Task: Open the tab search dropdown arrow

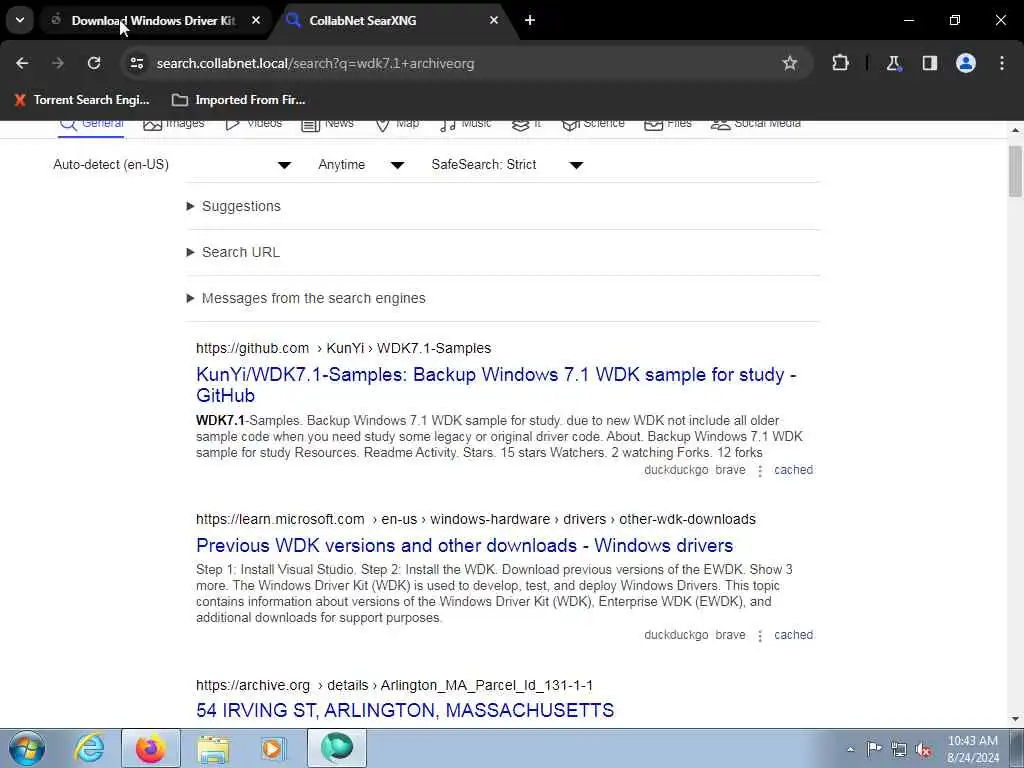Action: click(20, 20)
